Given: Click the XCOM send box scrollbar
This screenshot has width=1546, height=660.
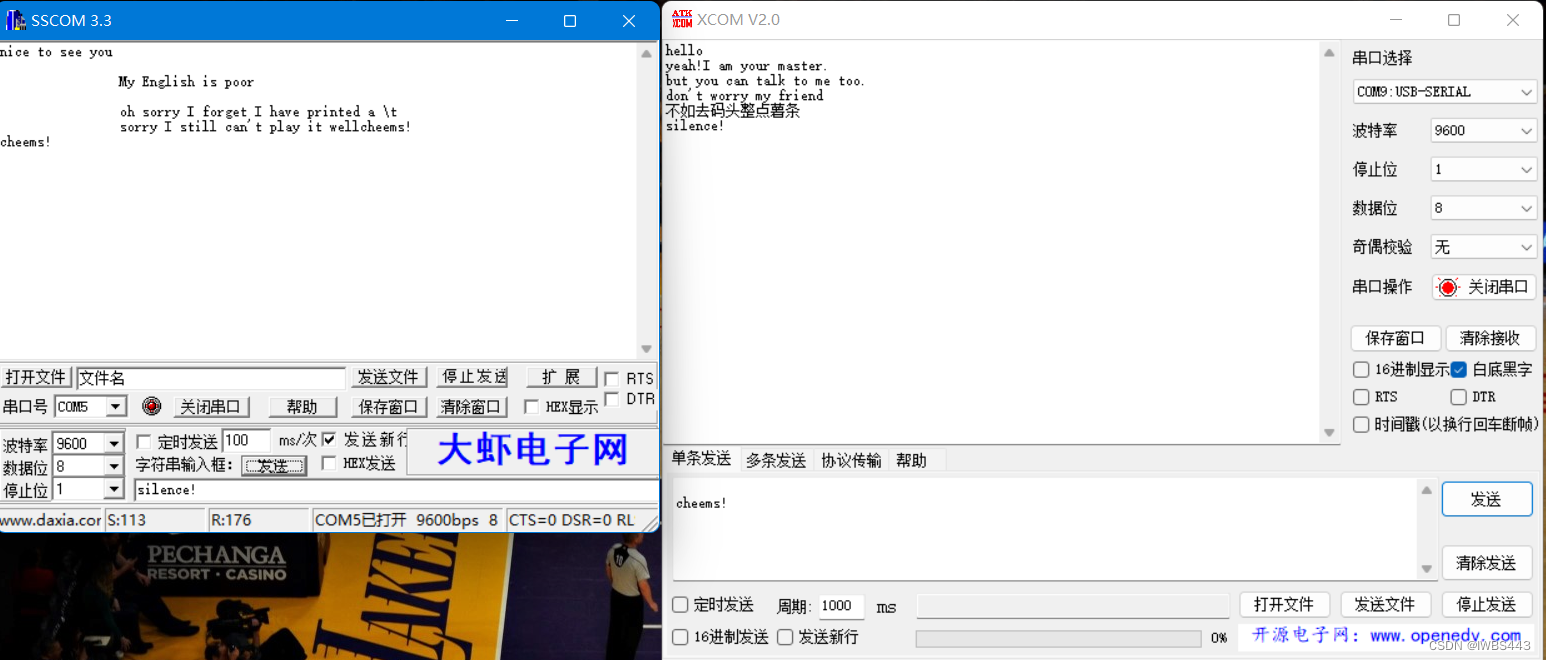Looking at the screenshot, I should [x=1426, y=529].
